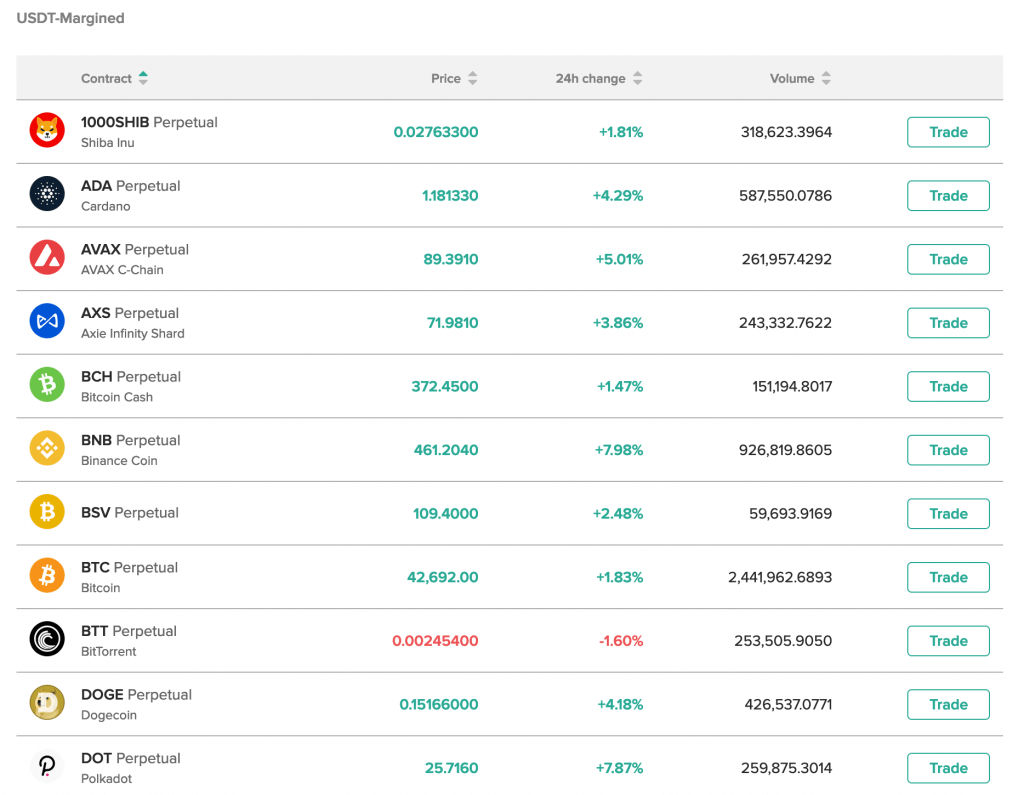Open BNB Perpetual contract name
Image resolution: width=1024 pixels, height=795 pixels.
[131, 440]
